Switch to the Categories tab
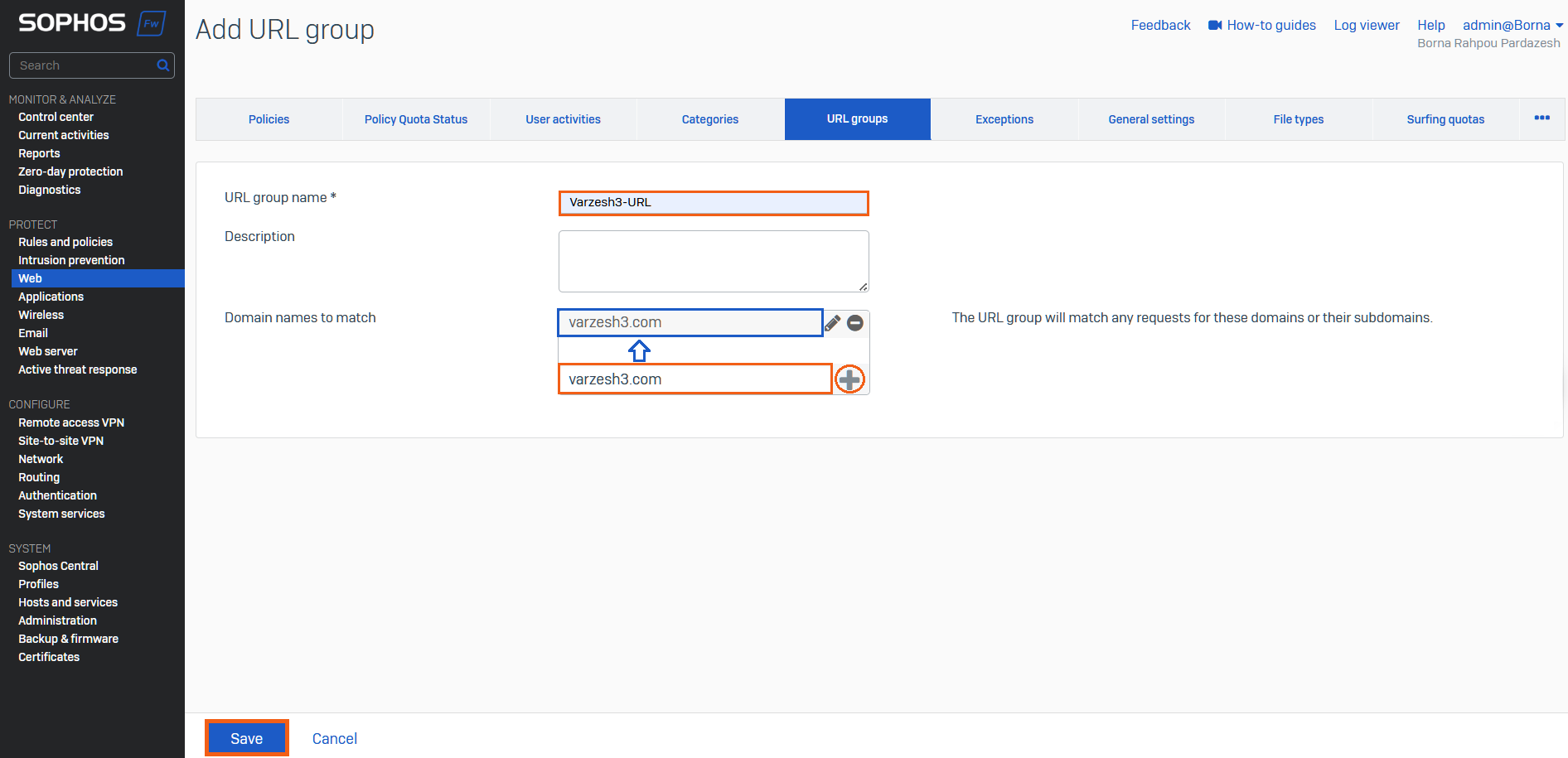The width and height of the screenshot is (1568, 758). point(710,119)
